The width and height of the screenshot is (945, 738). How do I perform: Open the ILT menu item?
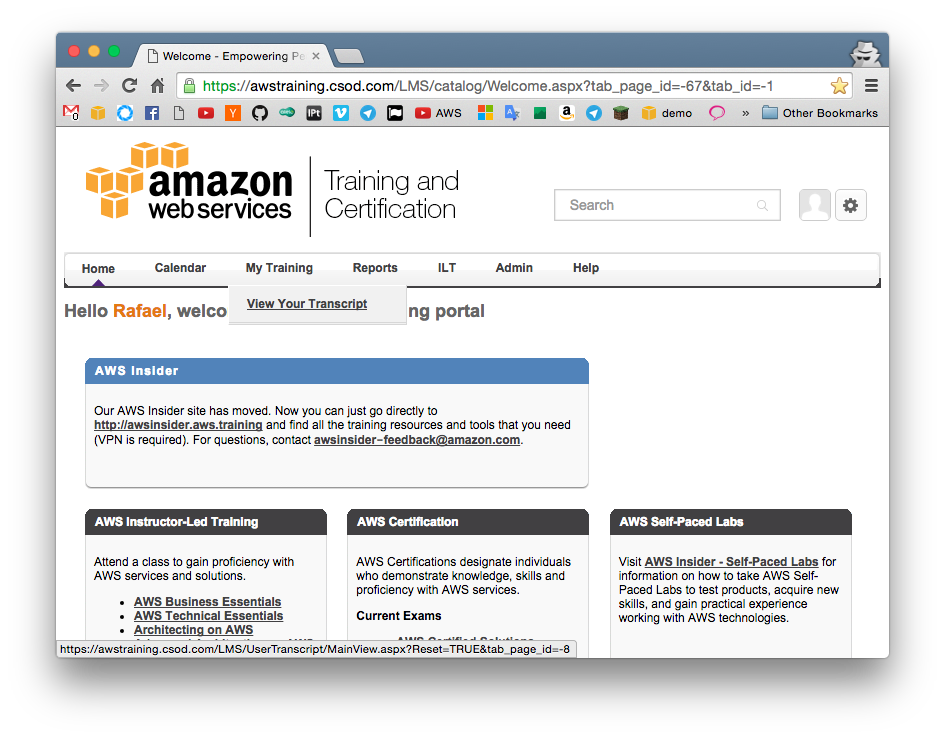[x=447, y=267]
